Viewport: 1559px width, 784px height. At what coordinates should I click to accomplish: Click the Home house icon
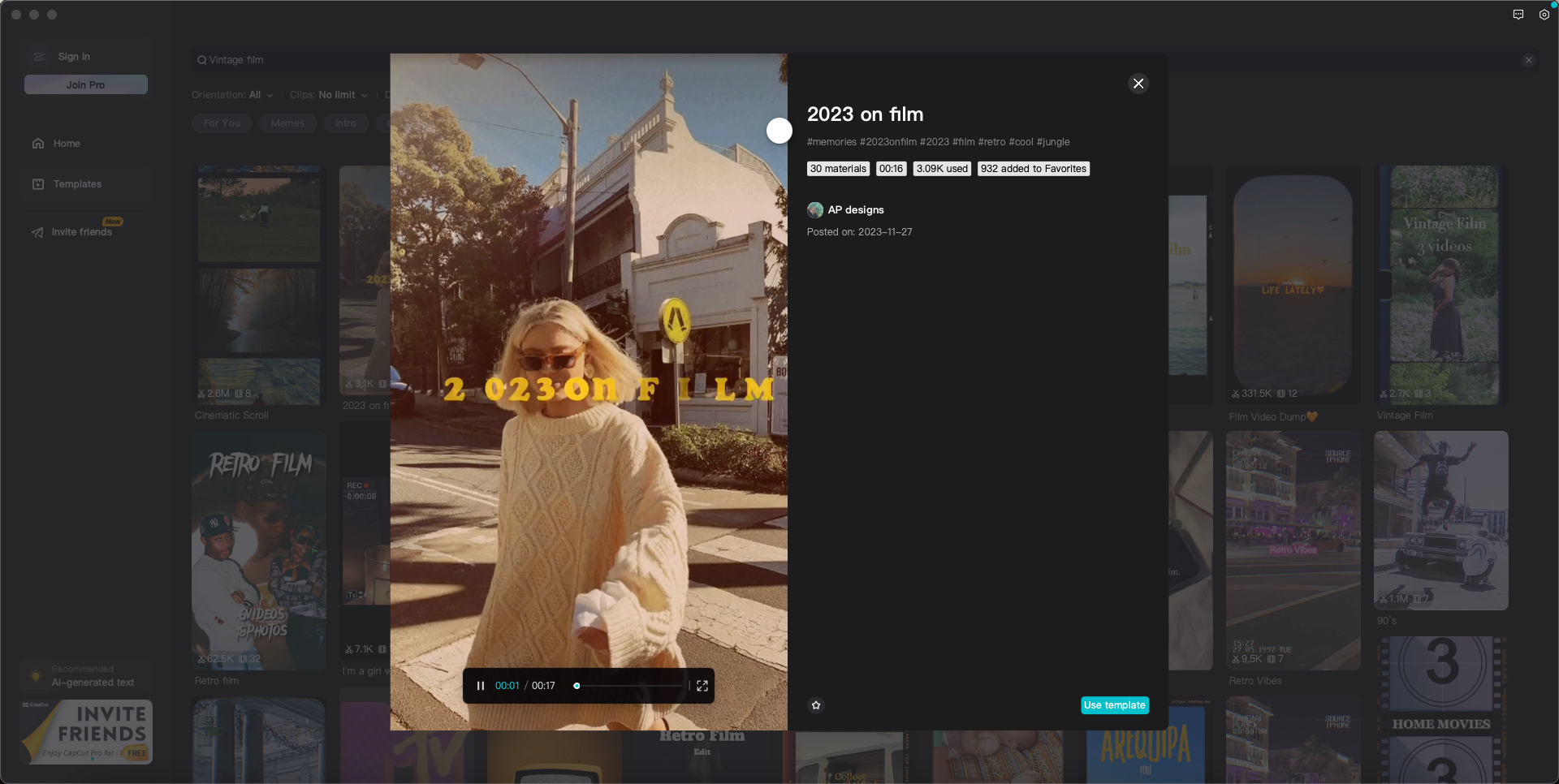tap(38, 144)
